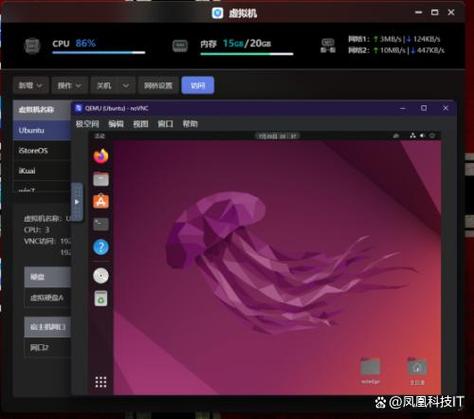Image resolution: width=474 pixels, height=419 pixels.
Task: Open the Files manager in dock
Action: [x=101, y=179]
